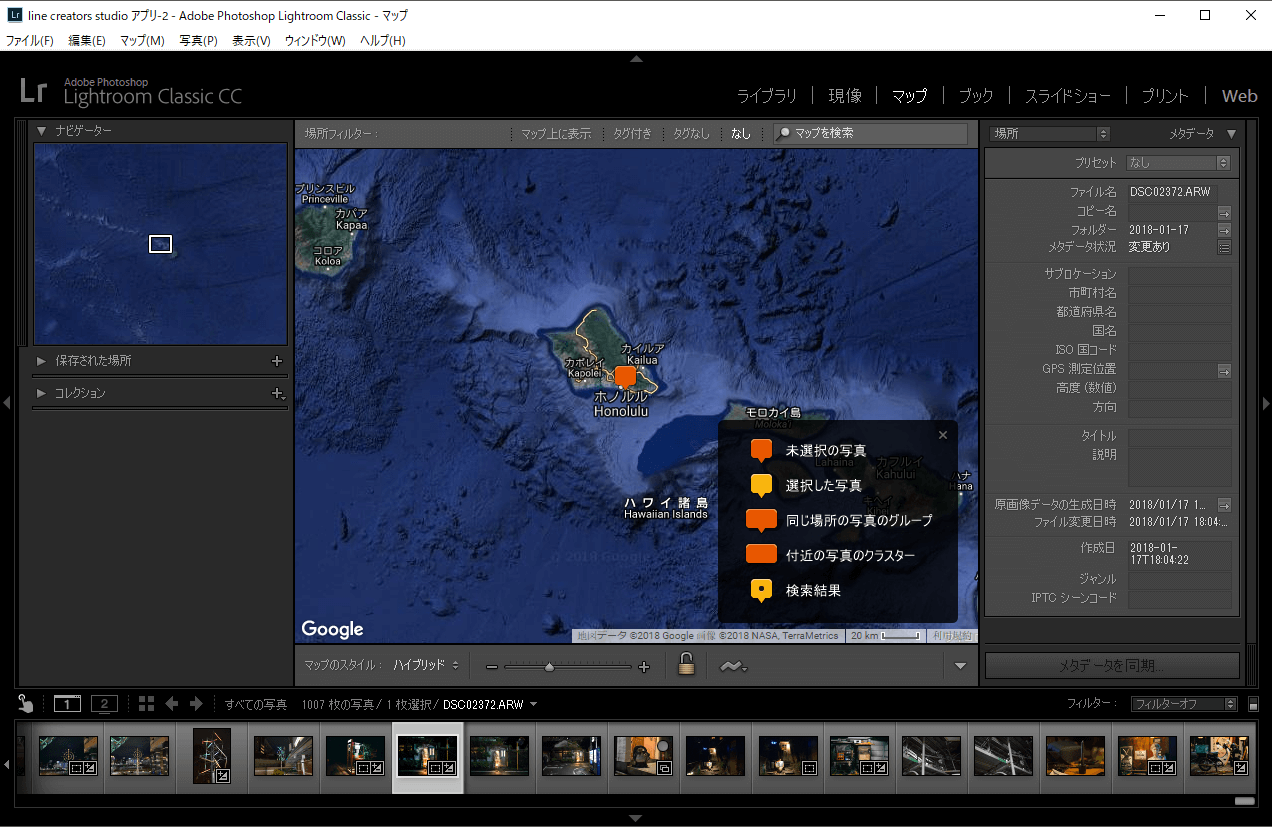The image size is (1272, 827).
Task: Open the マップのスタイル ハイブリッド dropdown
Action: coord(426,665)
